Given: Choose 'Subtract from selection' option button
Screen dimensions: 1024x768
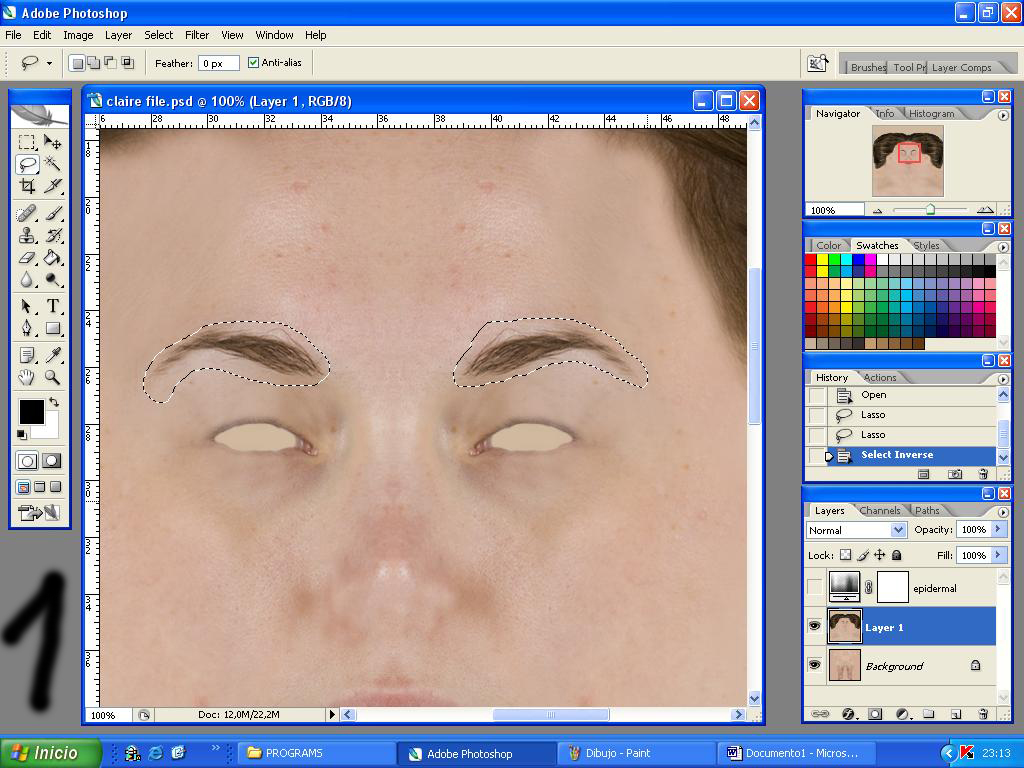Looking at the screenshot, I should (x=110, y=63).
